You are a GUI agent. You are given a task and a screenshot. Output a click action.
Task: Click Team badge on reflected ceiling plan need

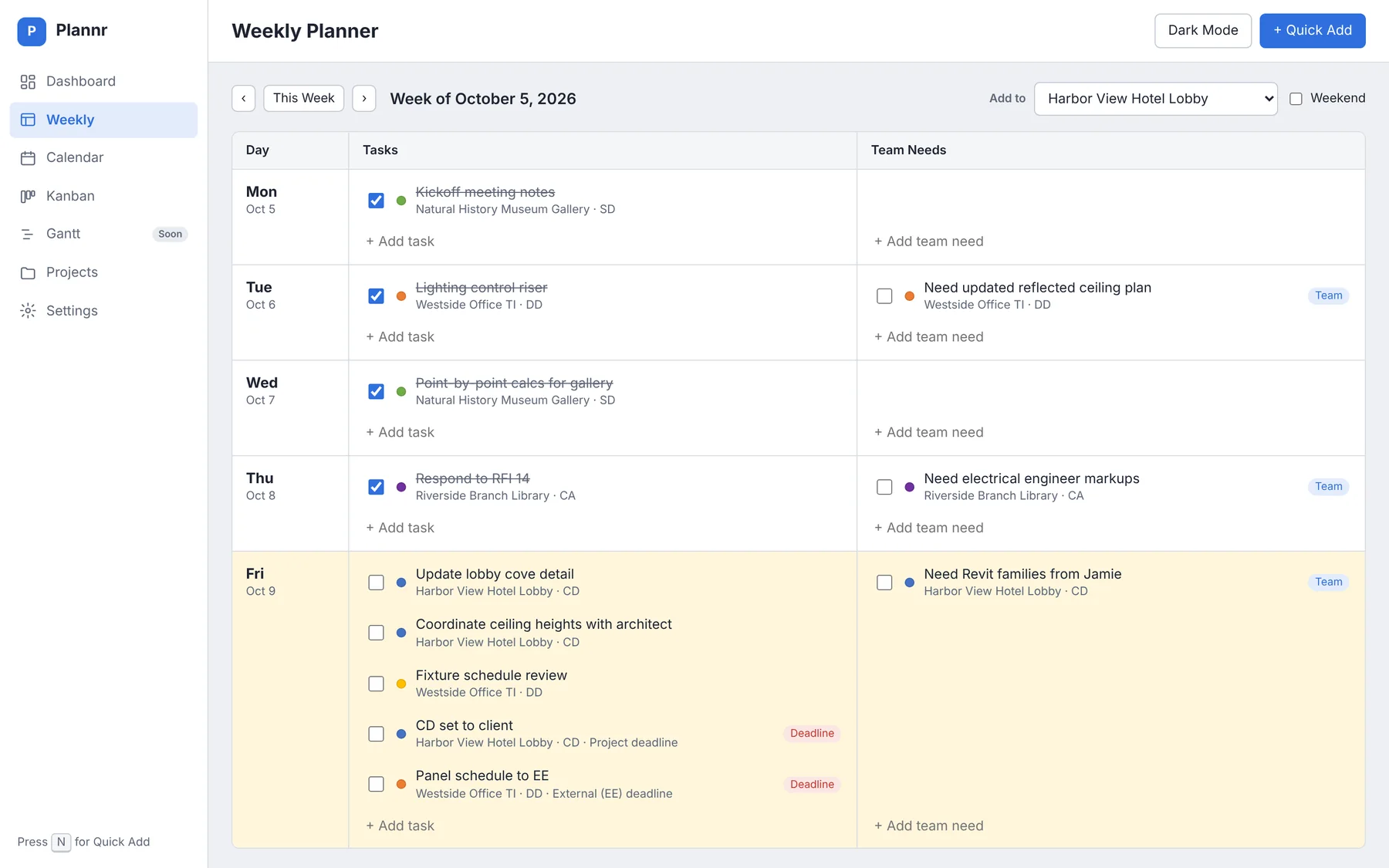[1328, 296]
